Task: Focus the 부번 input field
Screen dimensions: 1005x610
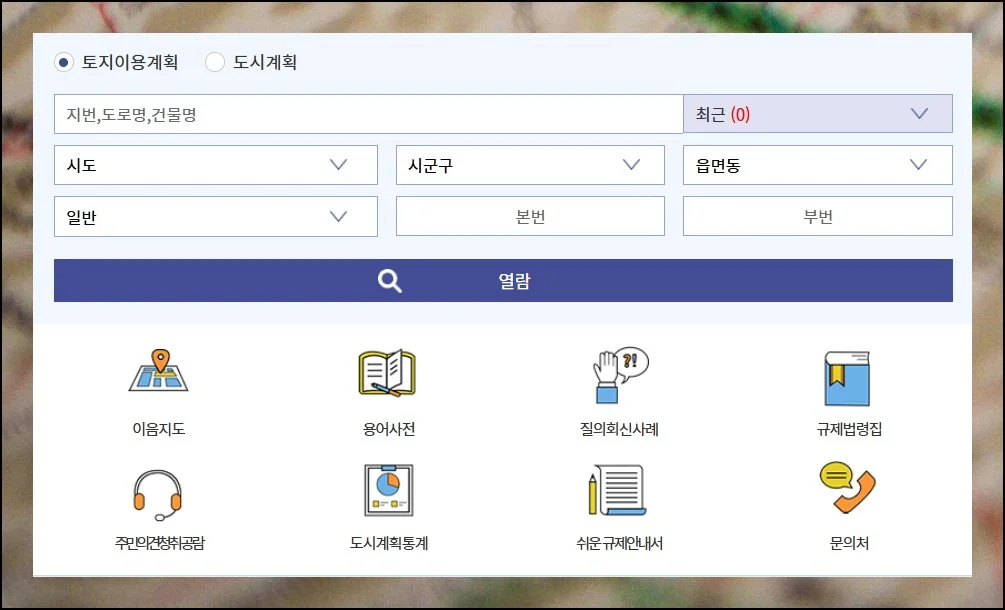Action: coord(817,217)
